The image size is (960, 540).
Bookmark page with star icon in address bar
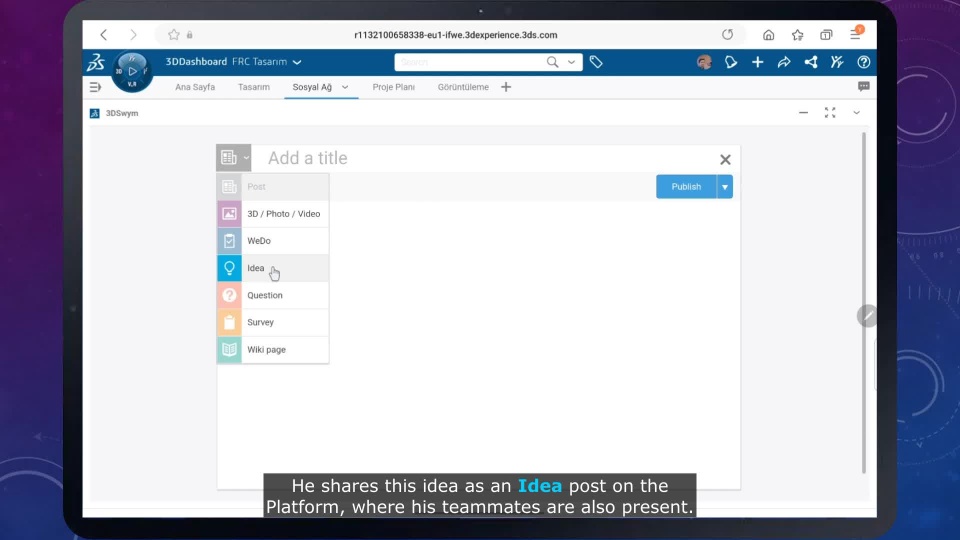174,35
